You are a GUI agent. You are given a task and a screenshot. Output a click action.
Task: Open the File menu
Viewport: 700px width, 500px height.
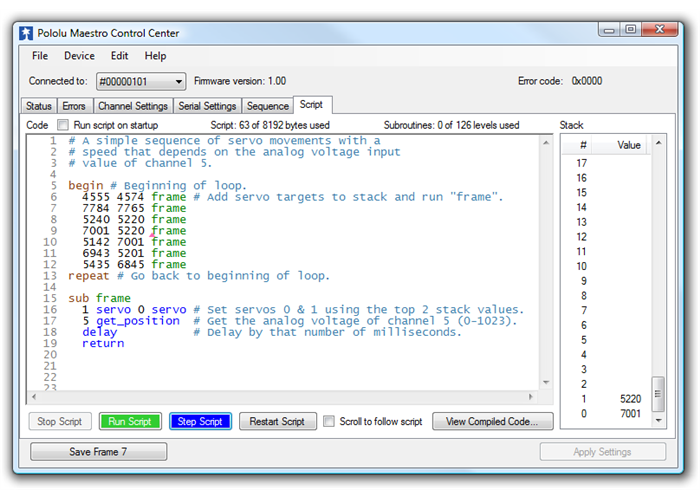click(x=40, y=56)
